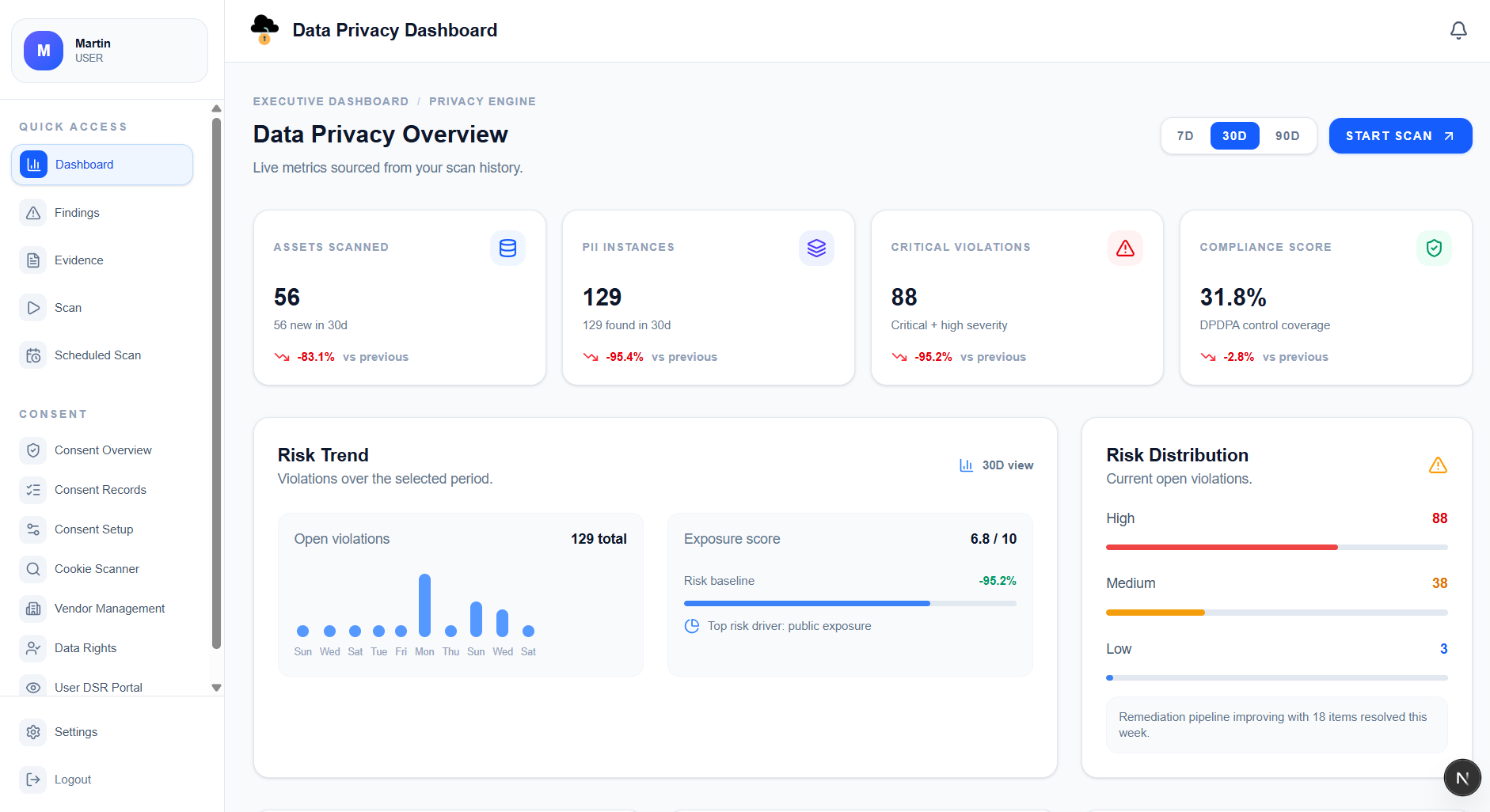
Task: Click the Privacy Engine breadcrumb
Action: (x=482, y=101)
